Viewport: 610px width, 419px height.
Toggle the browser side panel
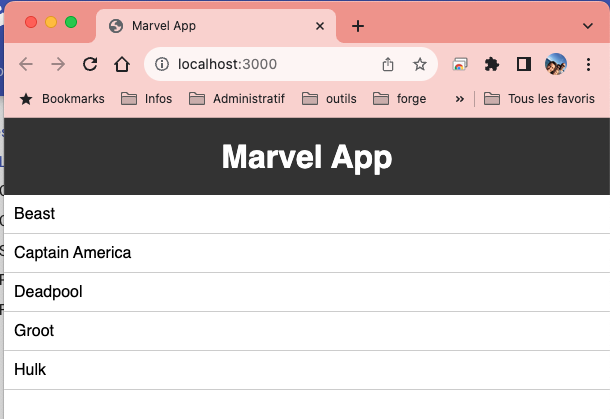(x=524, y=64)
